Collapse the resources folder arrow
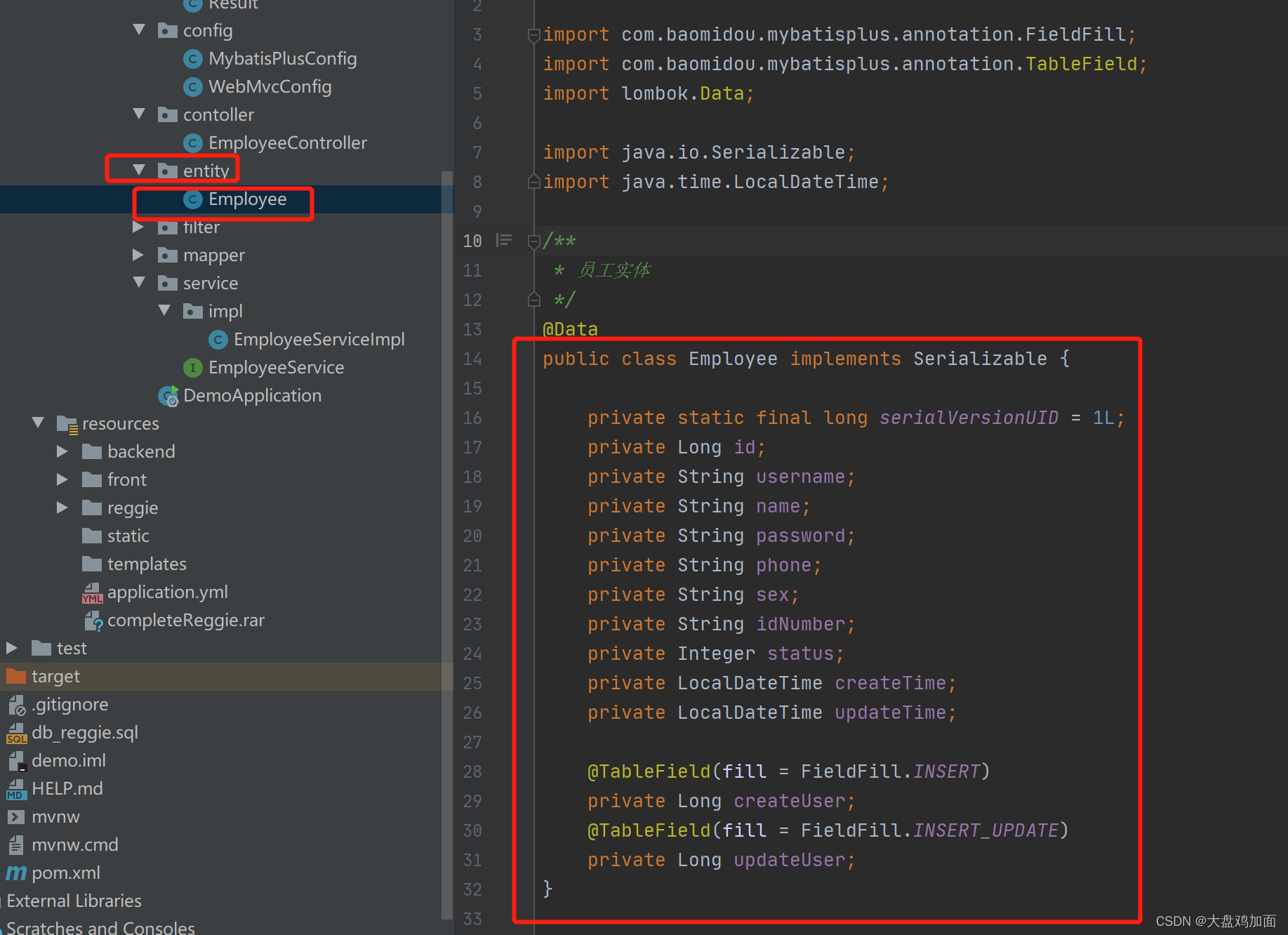Viewport: 1288px width, 935px height. click(38, 423)
